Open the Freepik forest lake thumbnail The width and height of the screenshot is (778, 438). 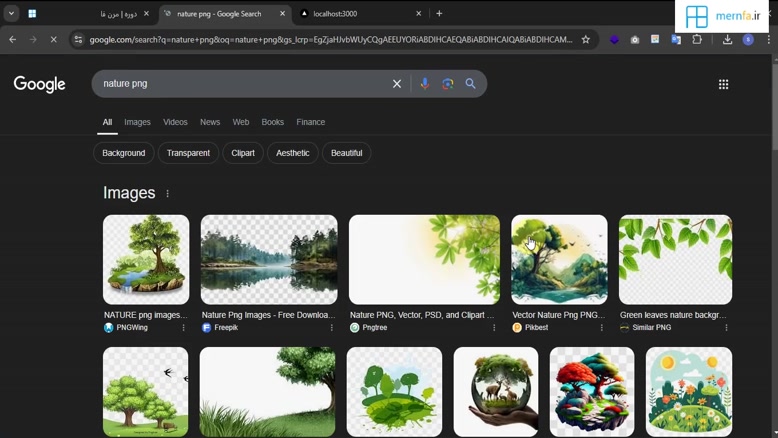(269, 259)
